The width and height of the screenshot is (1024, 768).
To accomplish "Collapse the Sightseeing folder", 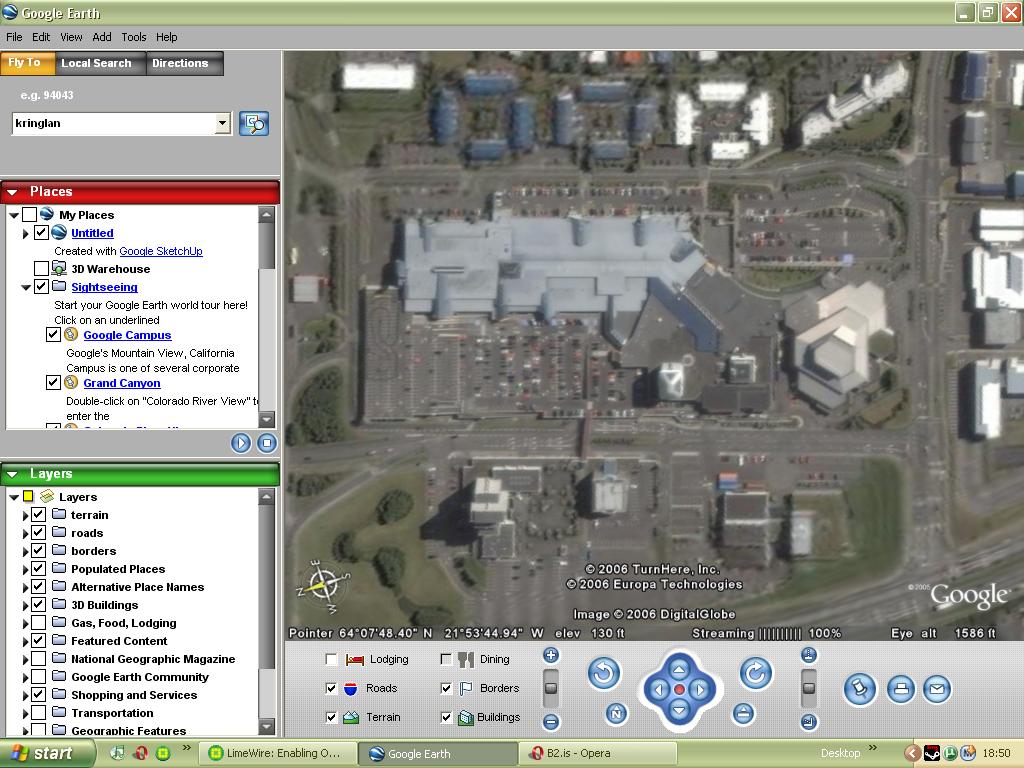I will tap(25, 287).
